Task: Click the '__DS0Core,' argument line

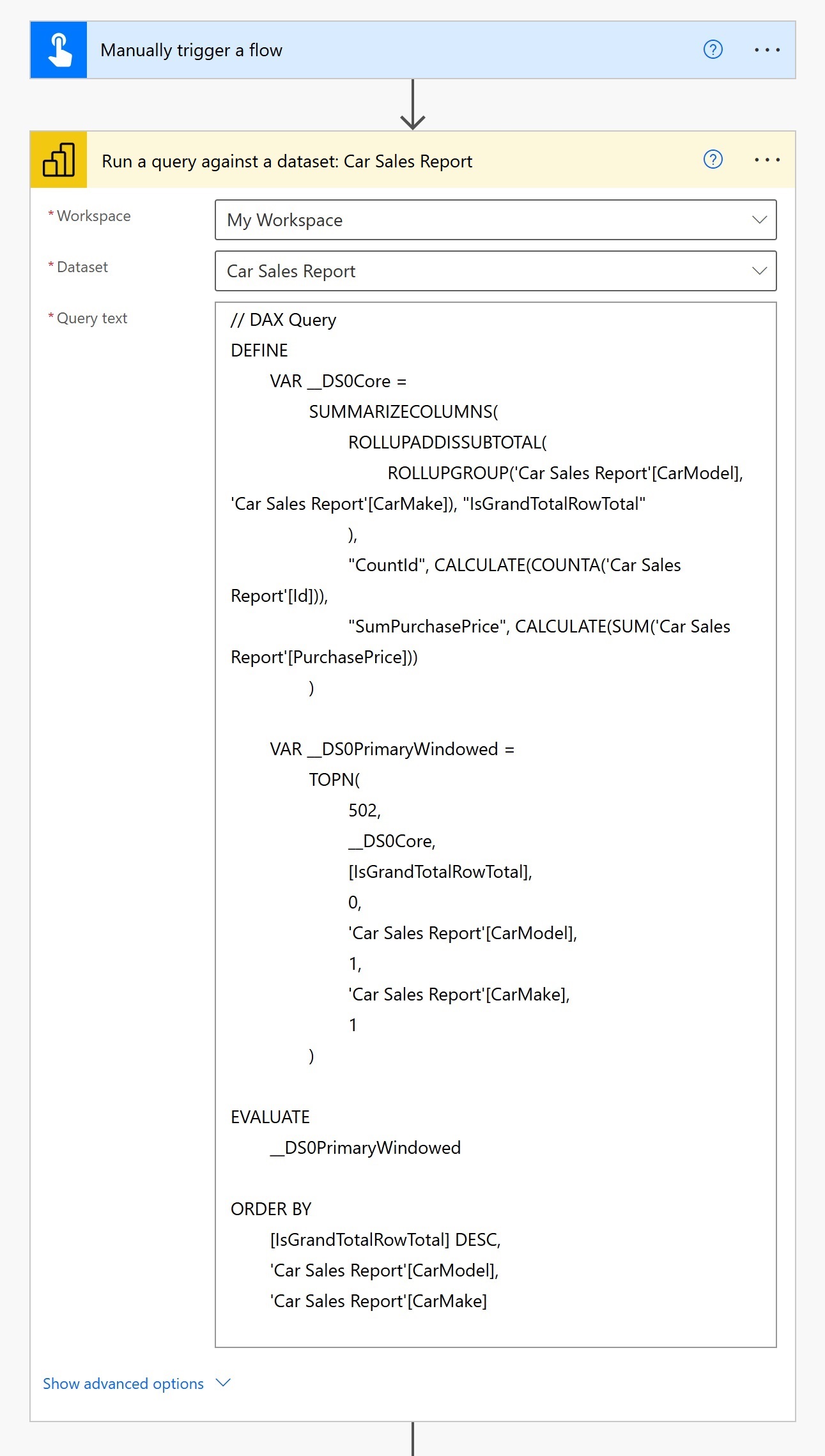Action: click(x=392, y=841)
